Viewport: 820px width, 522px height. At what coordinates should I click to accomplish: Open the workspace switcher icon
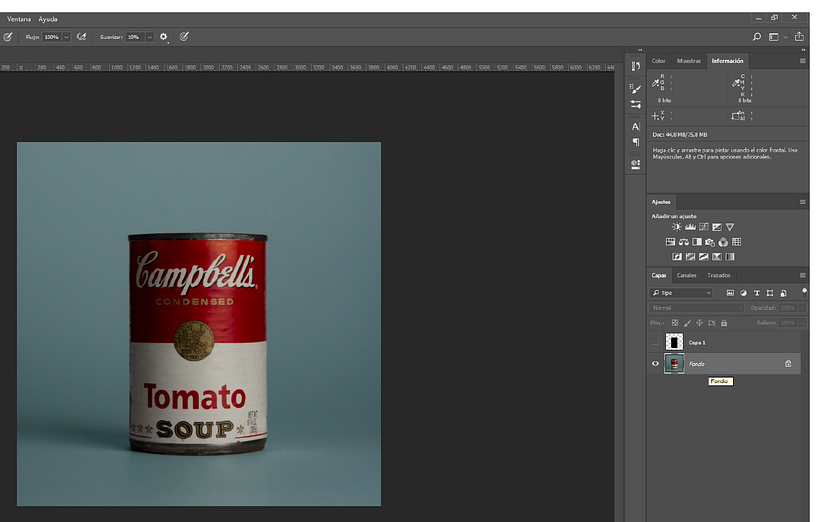773,37
